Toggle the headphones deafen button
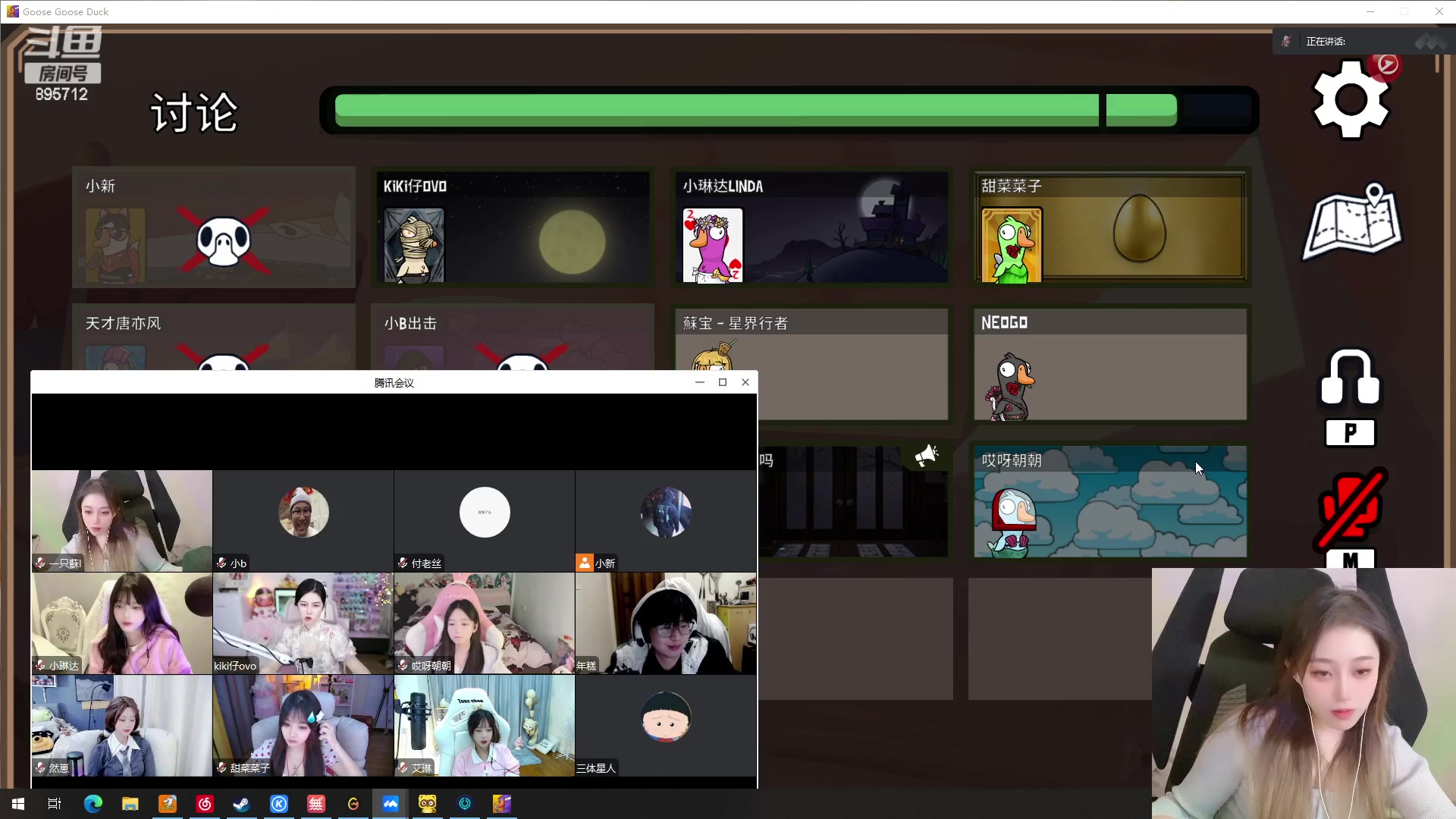Image resolution: width=1456 pixels, height=819 pixels. tap(1350, 378)
